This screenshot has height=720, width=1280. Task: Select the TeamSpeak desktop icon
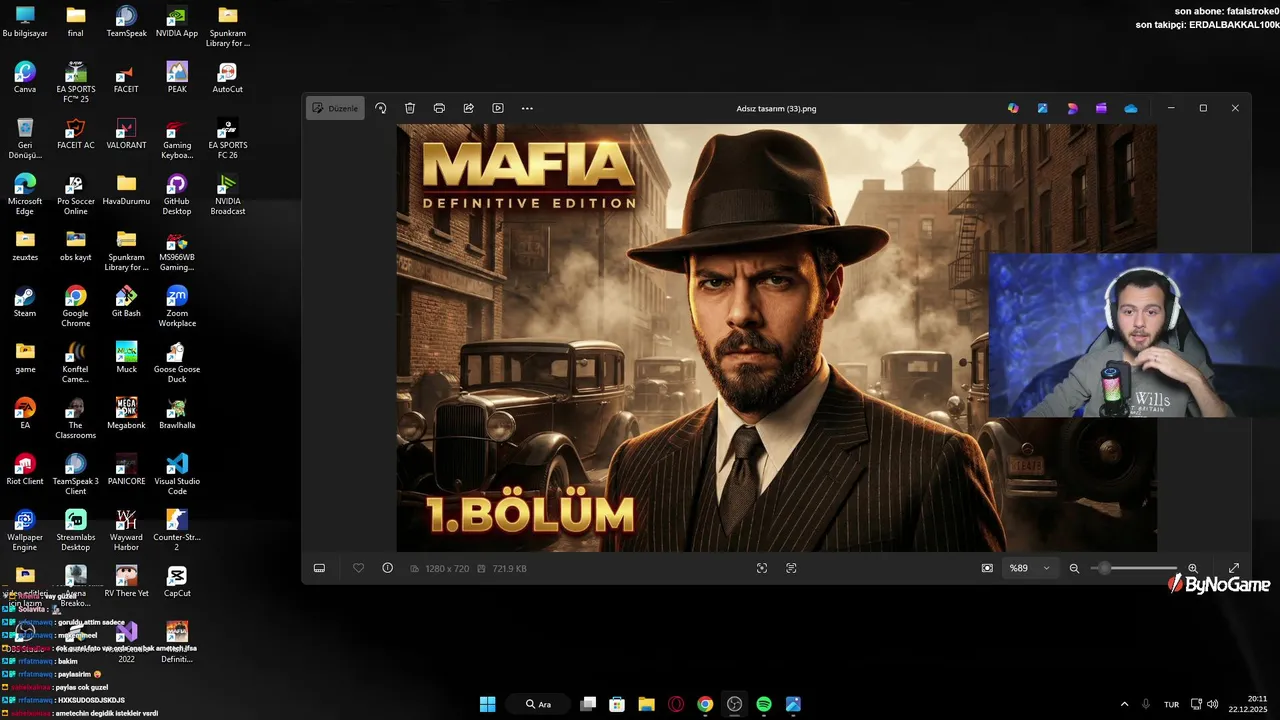pyautogui.click(x=126, y=22)
